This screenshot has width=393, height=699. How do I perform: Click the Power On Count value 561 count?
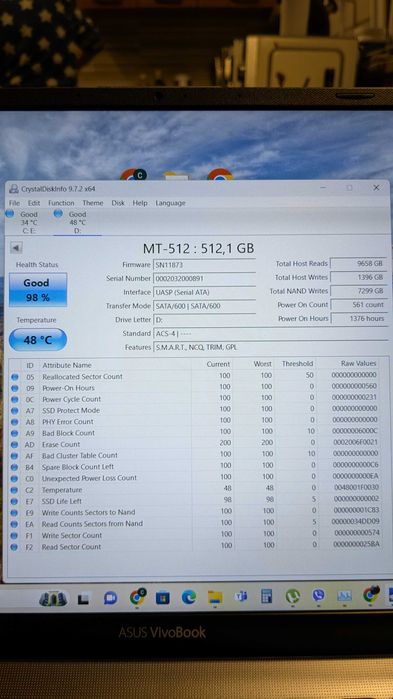358,305
